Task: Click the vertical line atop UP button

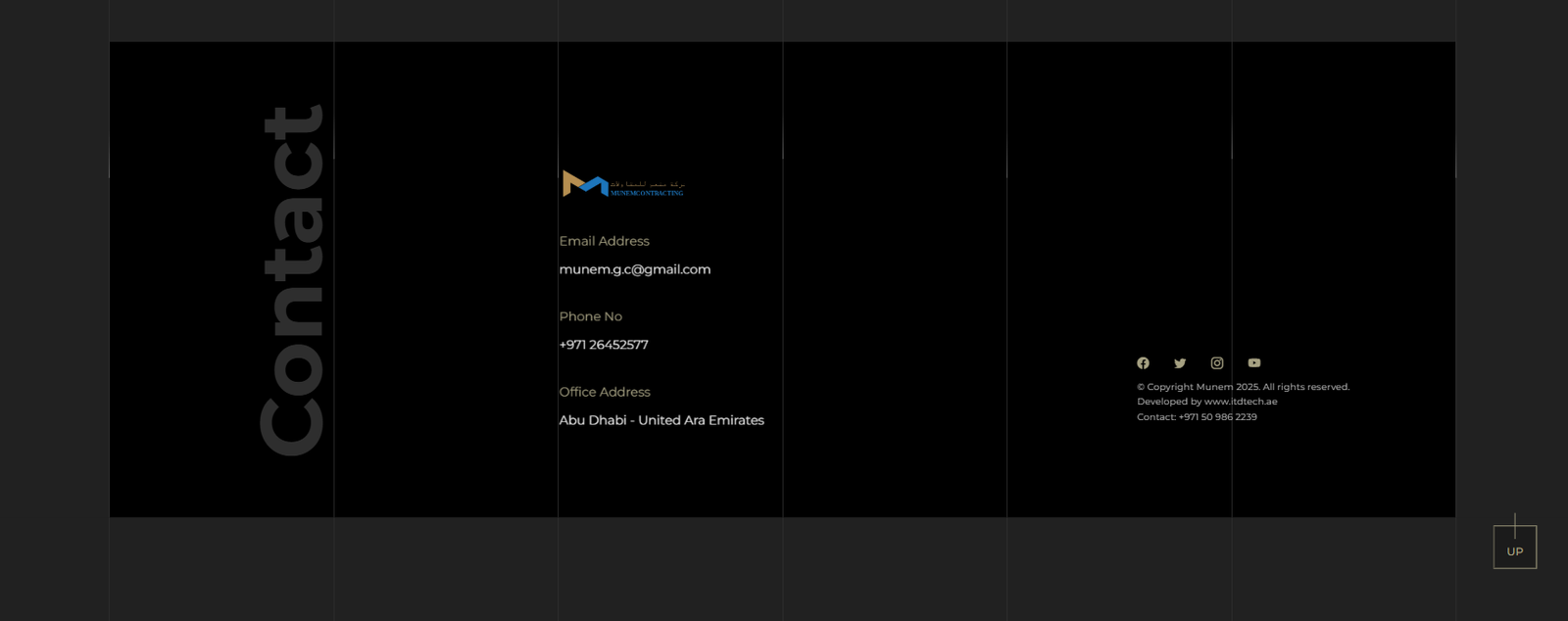Action: [x=1515, y=524]
